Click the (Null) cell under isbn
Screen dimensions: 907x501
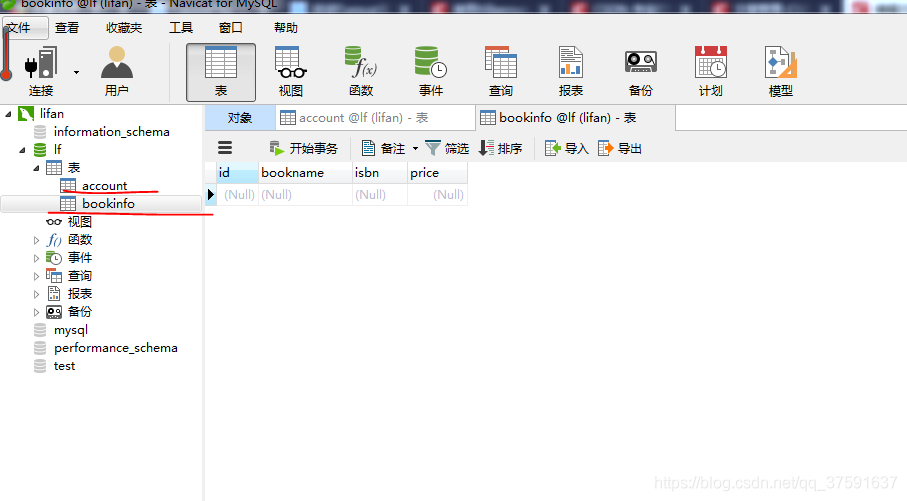[x=379, y=194]
